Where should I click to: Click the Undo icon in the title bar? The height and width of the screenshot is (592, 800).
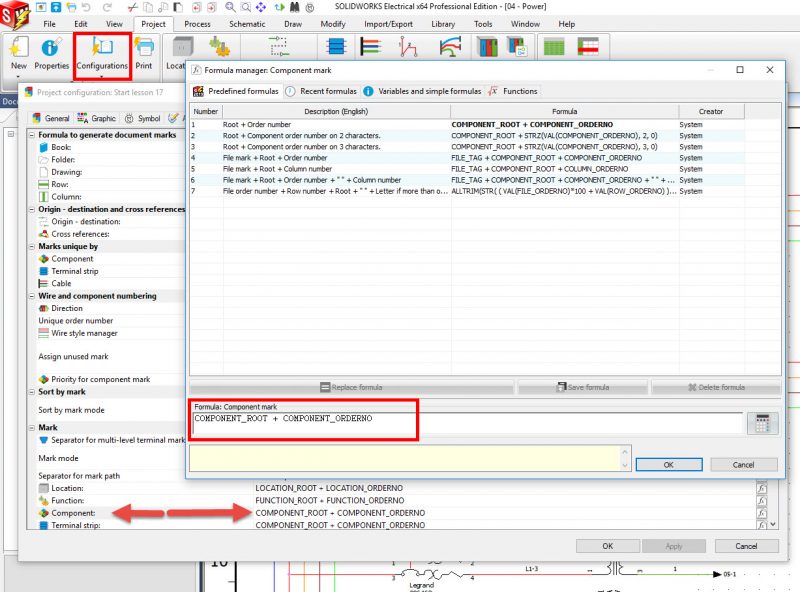86,7
